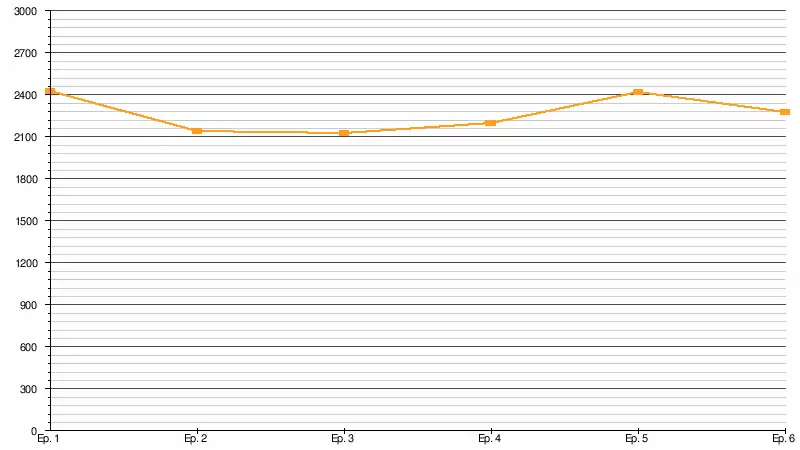Click the 1500 y-axis label

(x=26, y=221)
